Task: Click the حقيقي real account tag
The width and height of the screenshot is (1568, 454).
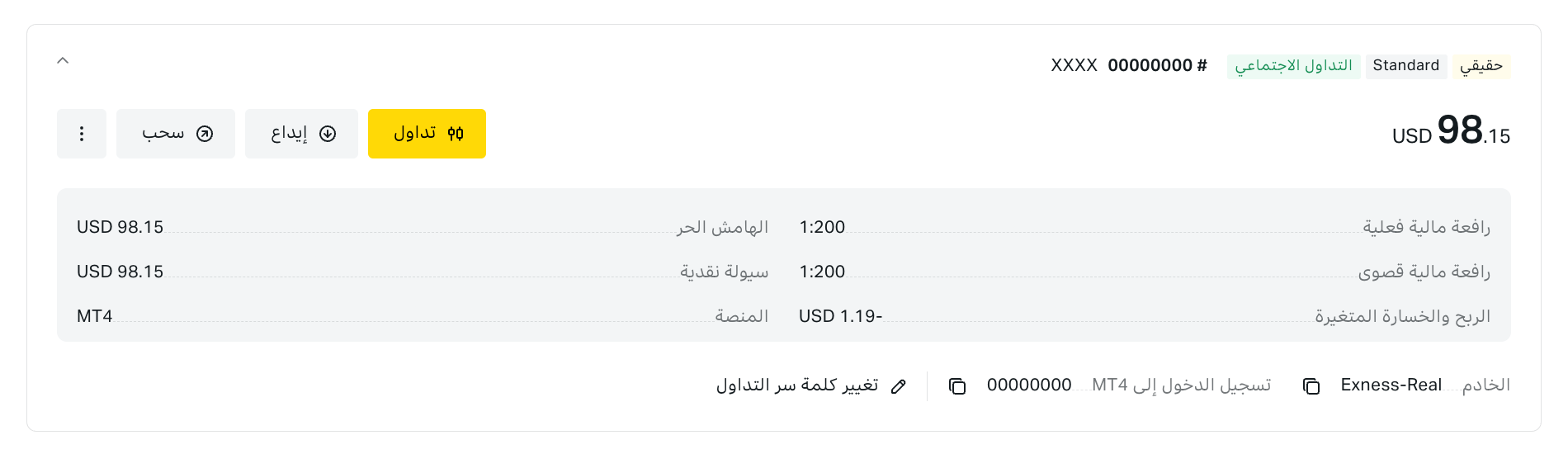Action: point(1481,66)
